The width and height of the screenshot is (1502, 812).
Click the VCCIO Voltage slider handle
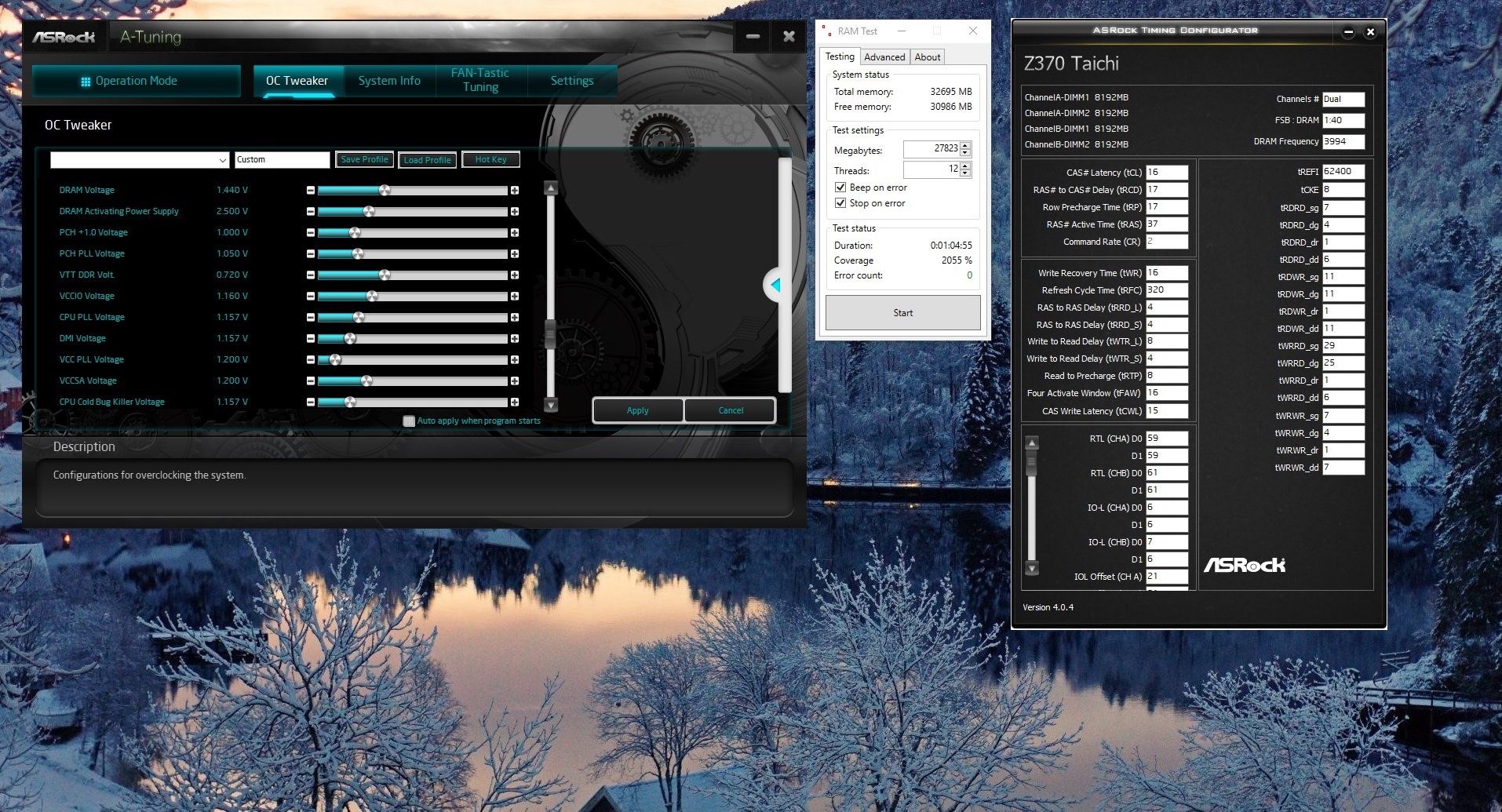pos(372,297)
